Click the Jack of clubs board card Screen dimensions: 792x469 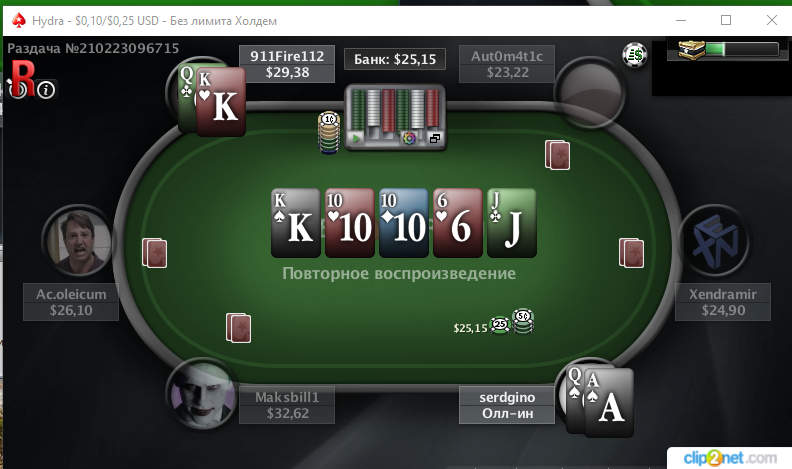512,223
